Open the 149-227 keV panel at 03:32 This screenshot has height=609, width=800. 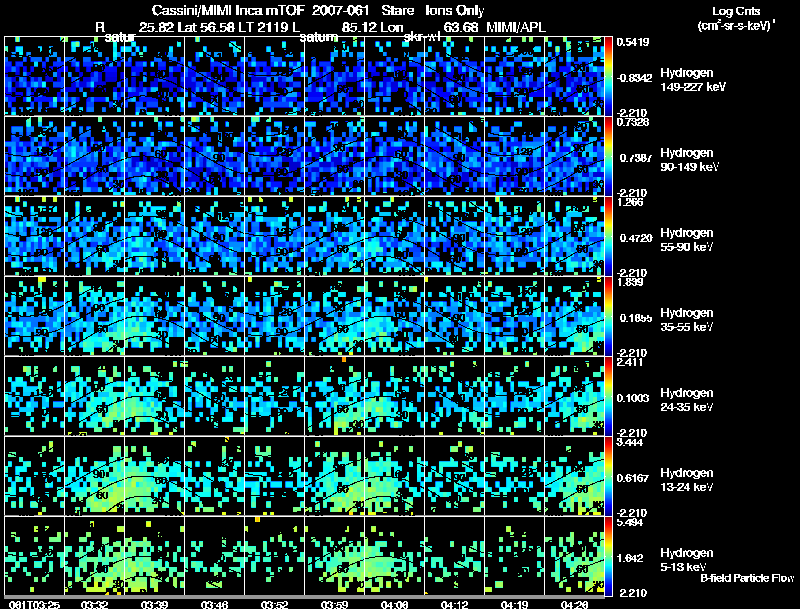pyautogui.click(x=94, y=75)
